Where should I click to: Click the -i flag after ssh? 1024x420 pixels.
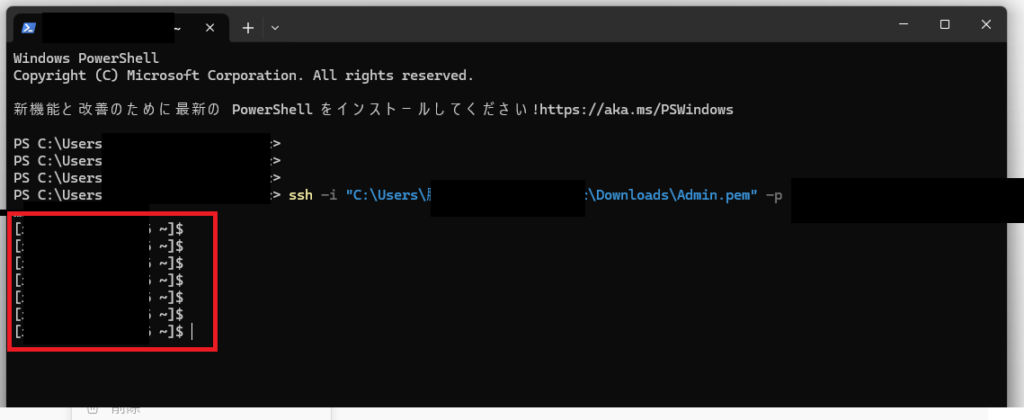pyautogui.click(x=328, y=195)
